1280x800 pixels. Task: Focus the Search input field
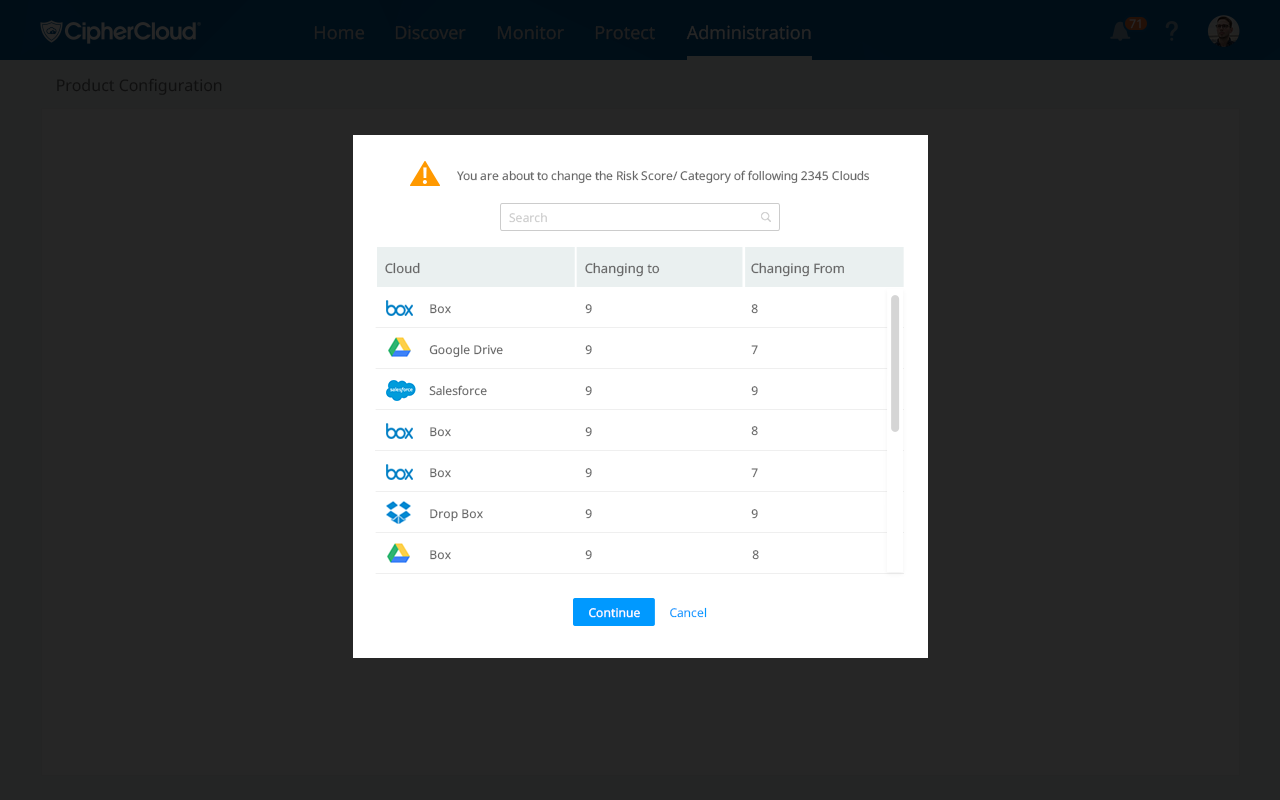click(x=640, y=217)
